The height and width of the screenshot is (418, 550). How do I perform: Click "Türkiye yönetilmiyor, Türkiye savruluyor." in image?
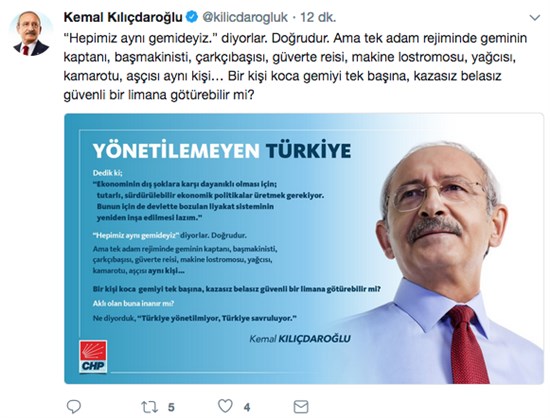coord(217,318)
